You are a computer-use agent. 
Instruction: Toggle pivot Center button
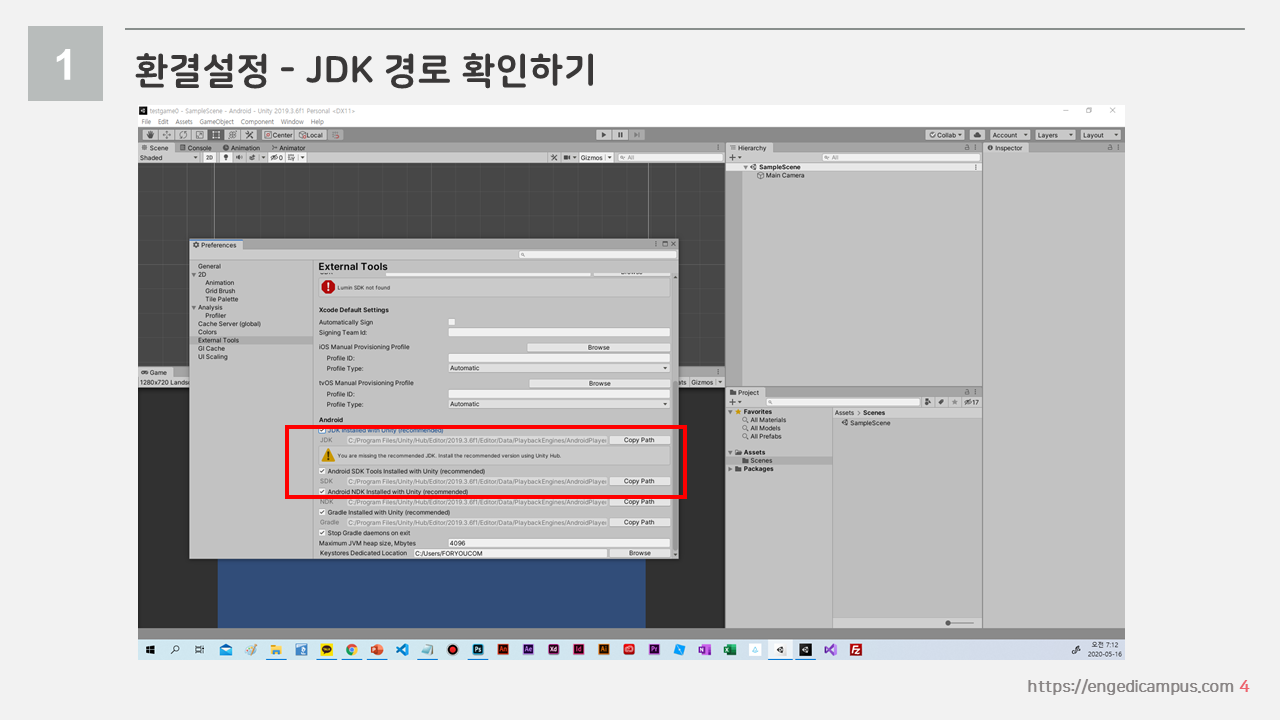pyautogui.click(x=278, y=135)
